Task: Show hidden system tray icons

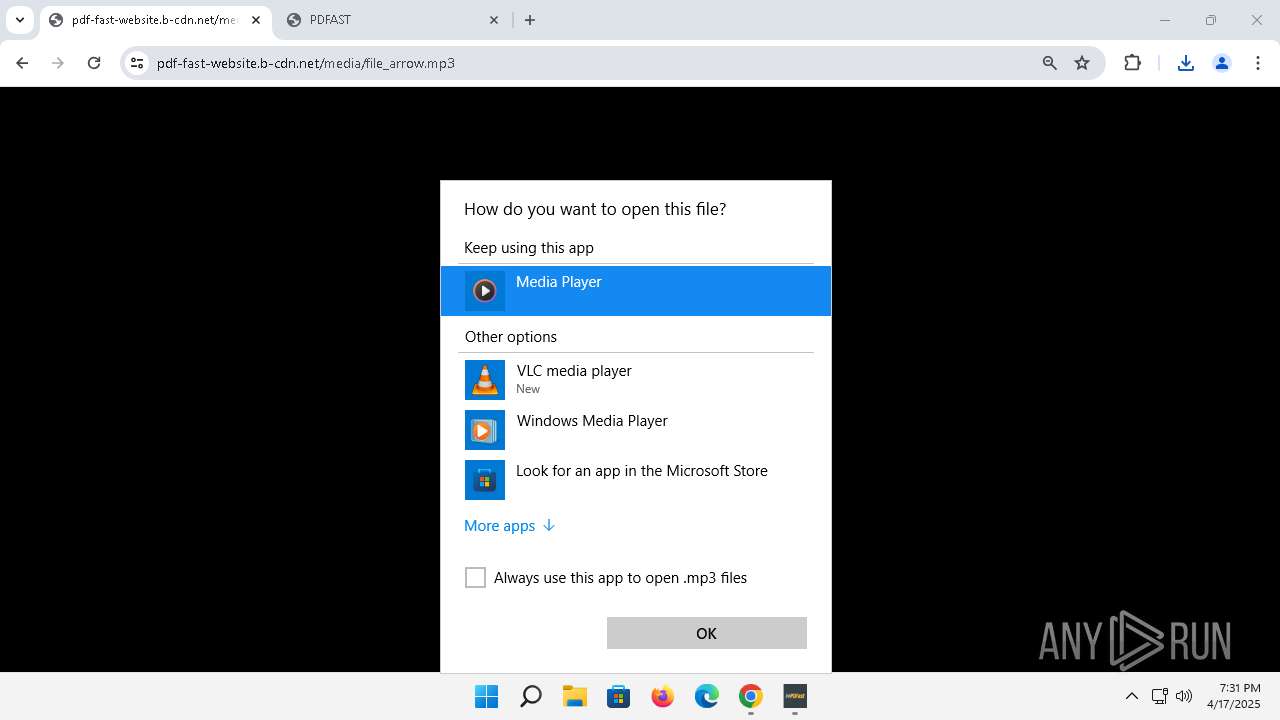Action: 1132,696
